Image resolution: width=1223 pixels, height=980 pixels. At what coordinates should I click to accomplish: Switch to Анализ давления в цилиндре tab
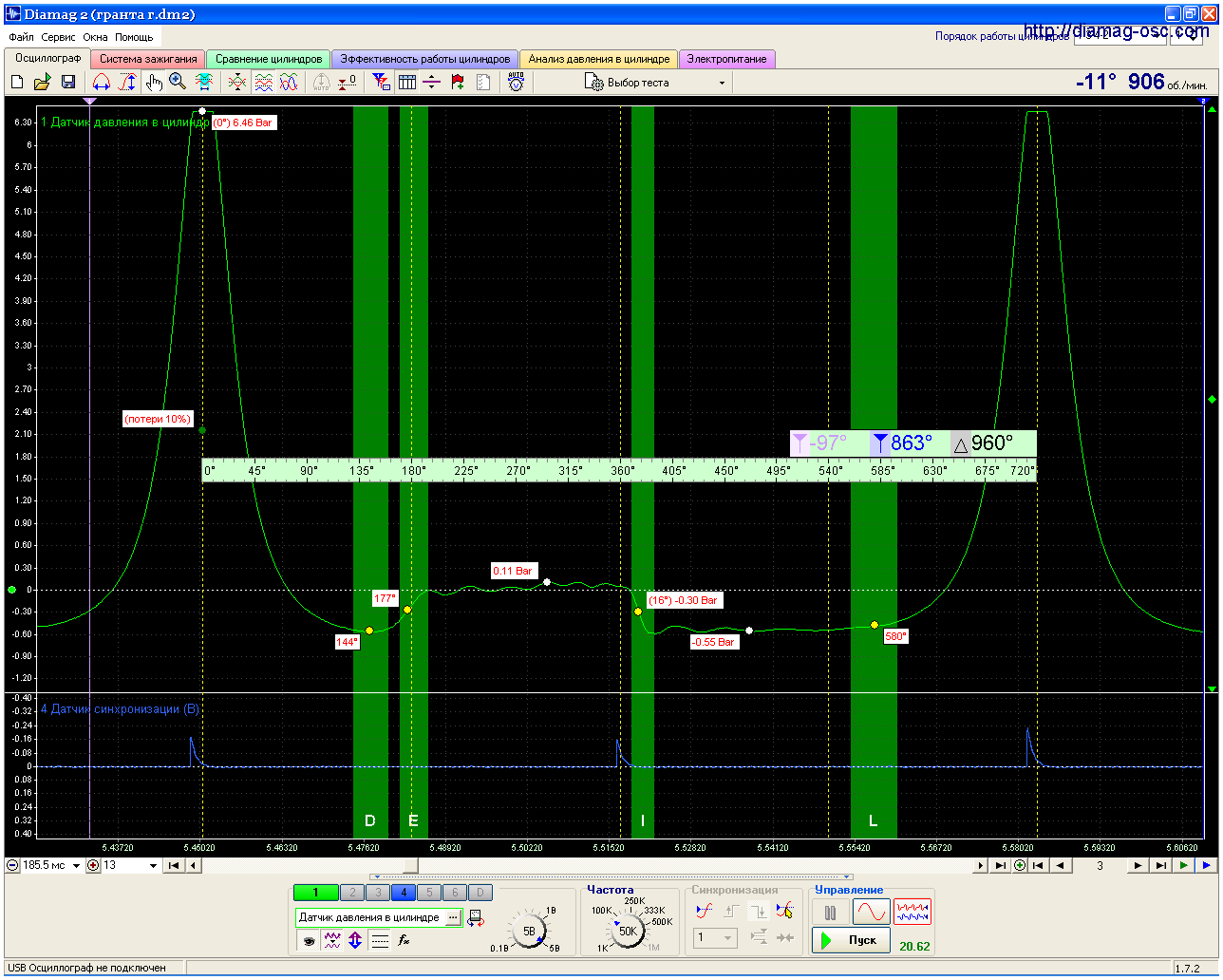click(x=599, y=59)
